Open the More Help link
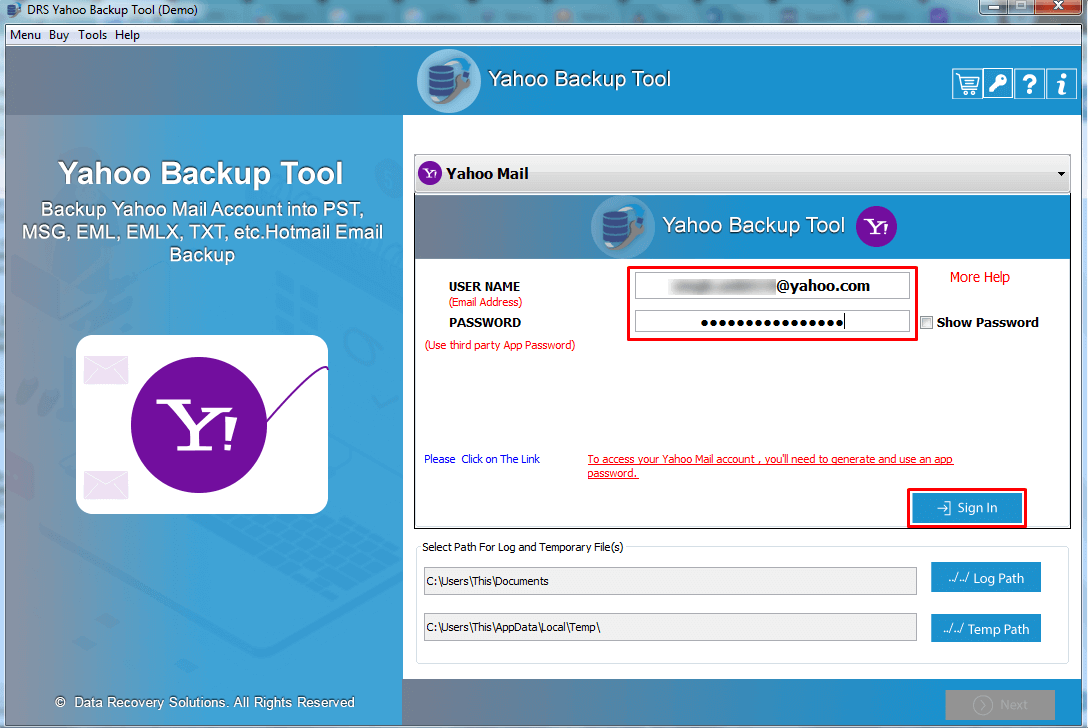 (x=980, y=278)
